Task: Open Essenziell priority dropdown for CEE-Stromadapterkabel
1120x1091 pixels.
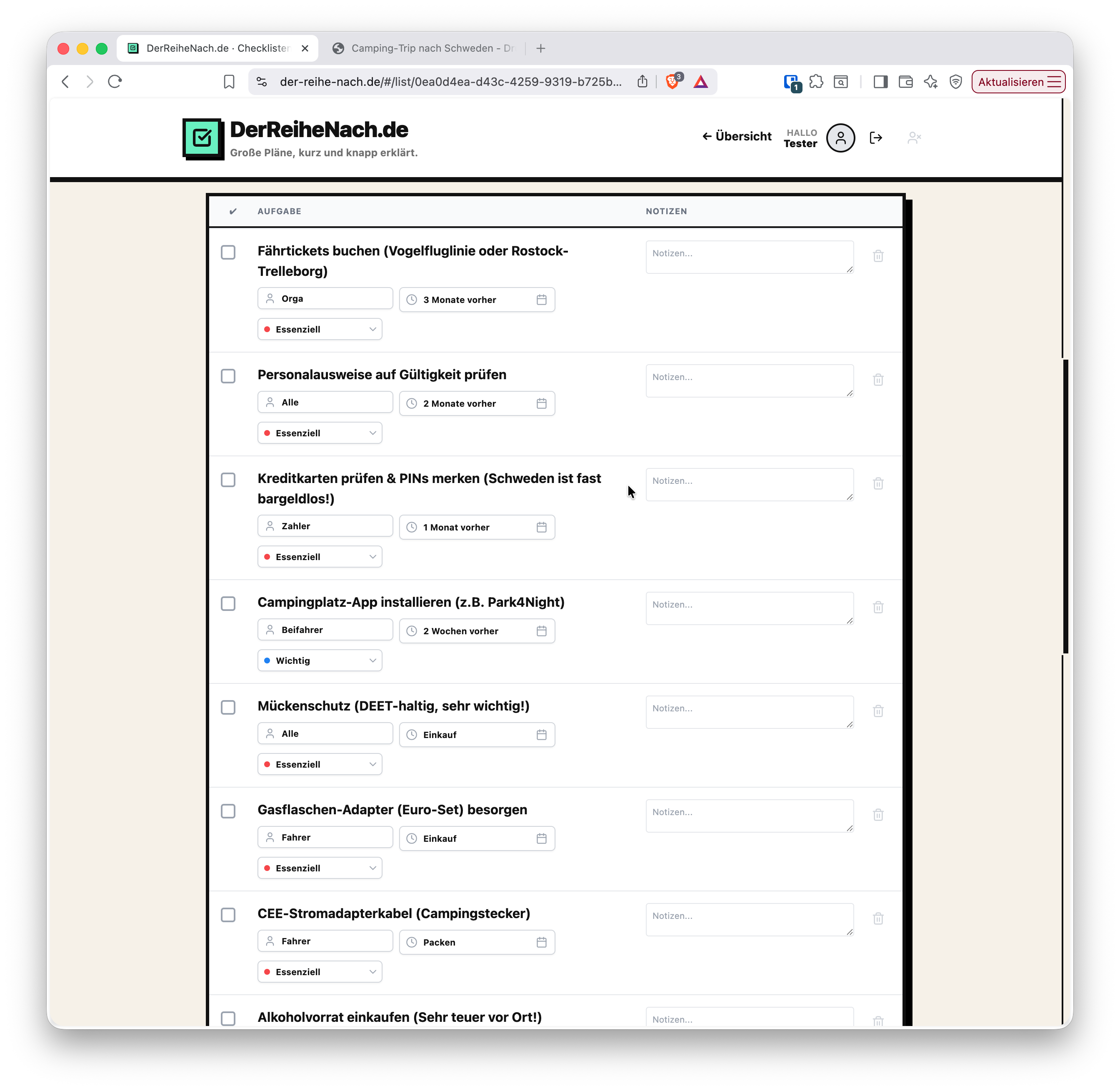Action: click(320, 971)
